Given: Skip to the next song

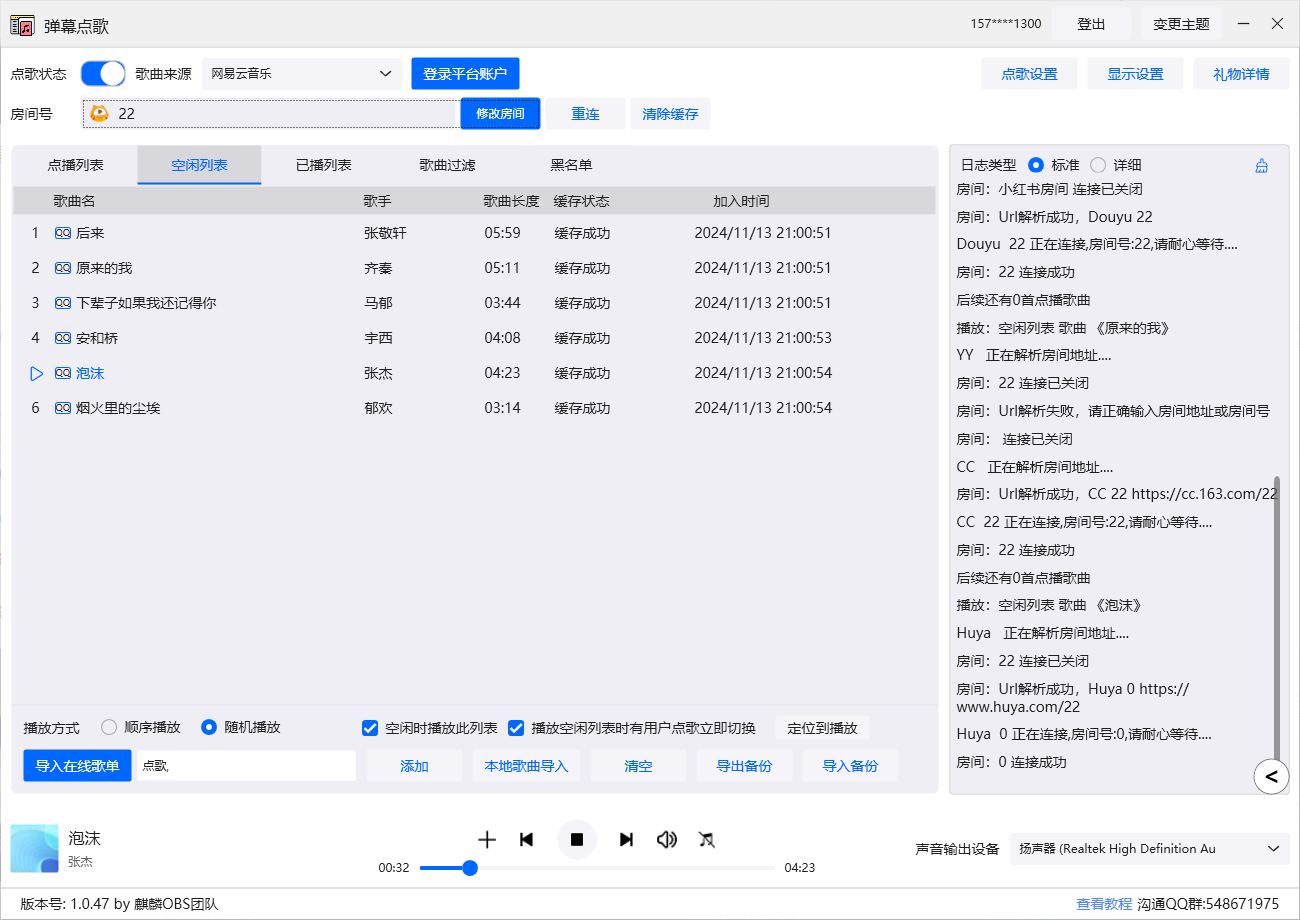Looking at the screenshot, I should [x=626, y=840].
